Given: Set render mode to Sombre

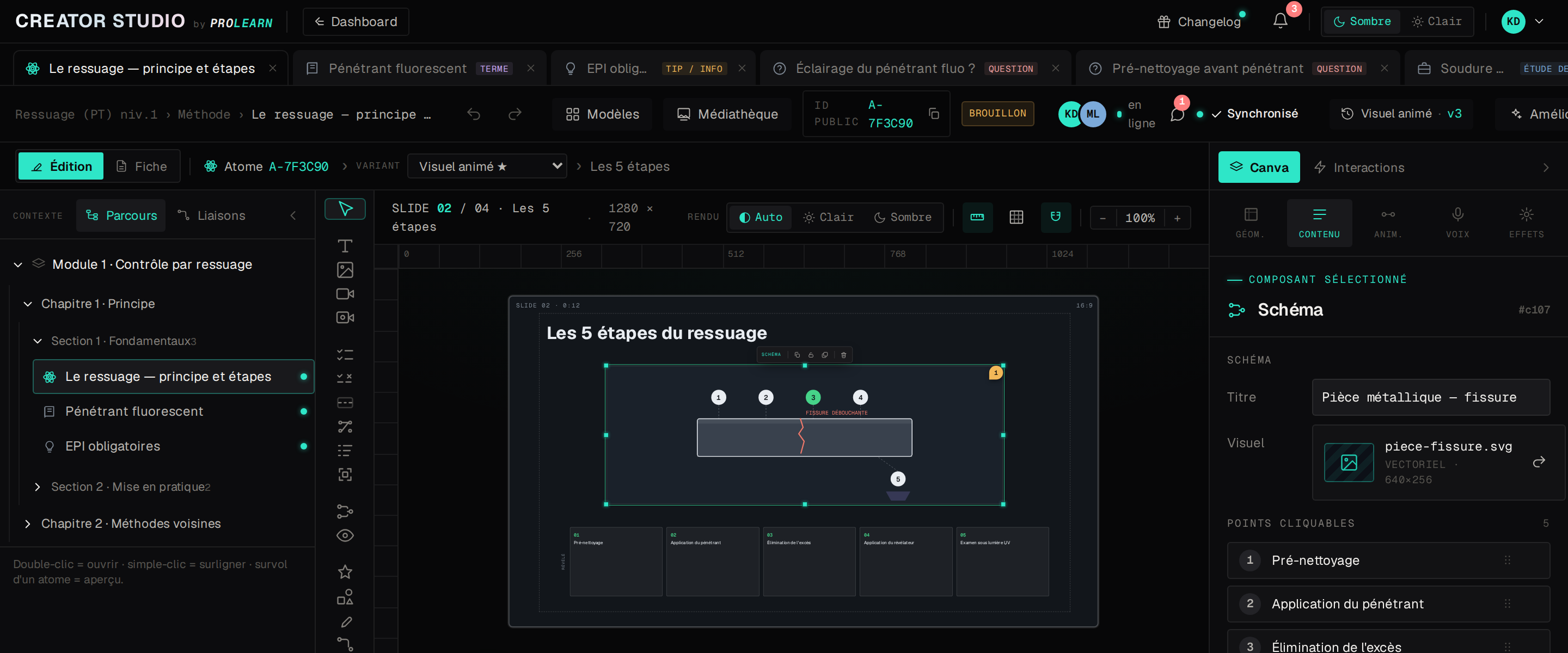Looking at the screenshot, I should (903, 217).
